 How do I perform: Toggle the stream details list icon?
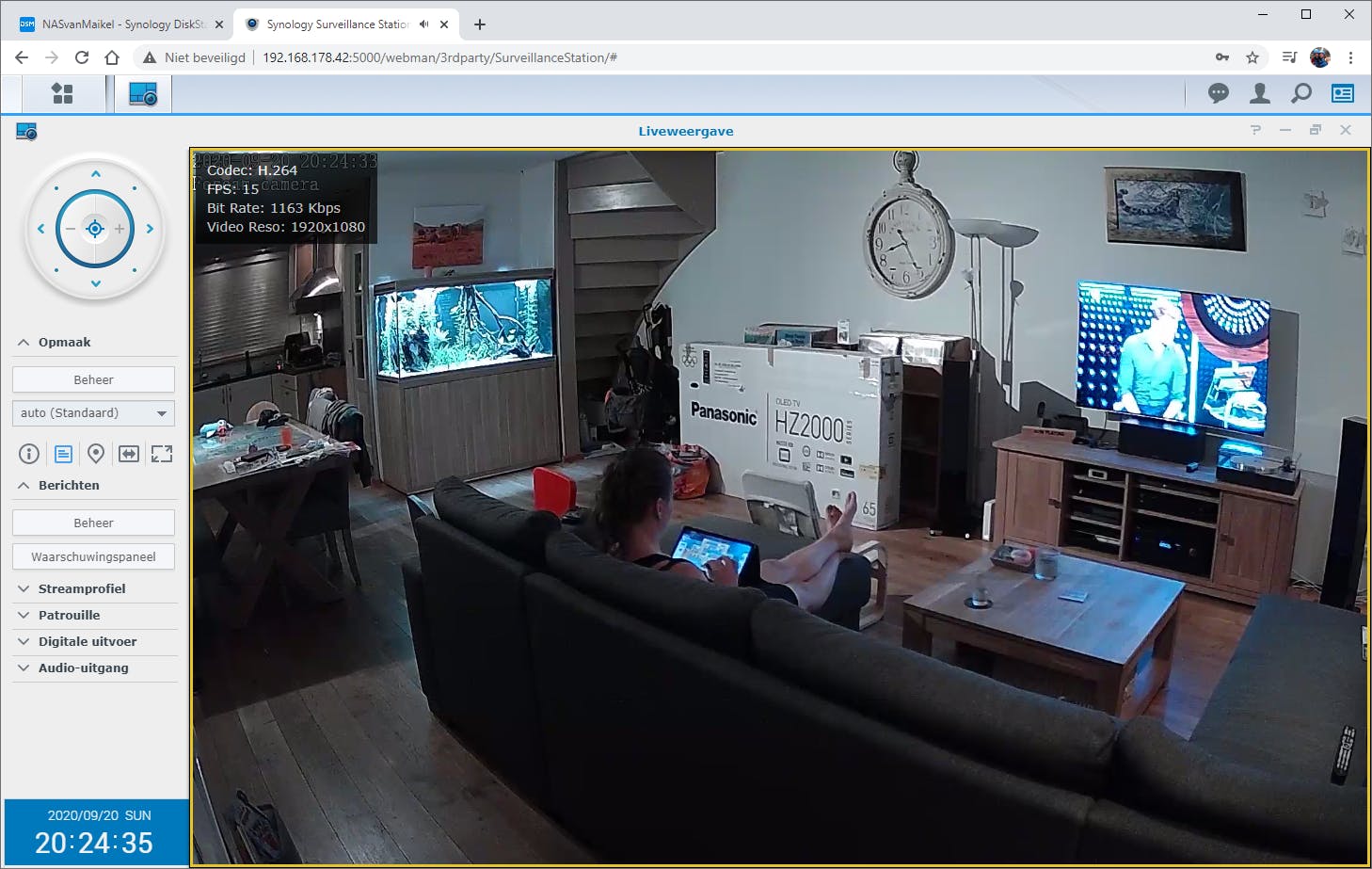(63, 454)
